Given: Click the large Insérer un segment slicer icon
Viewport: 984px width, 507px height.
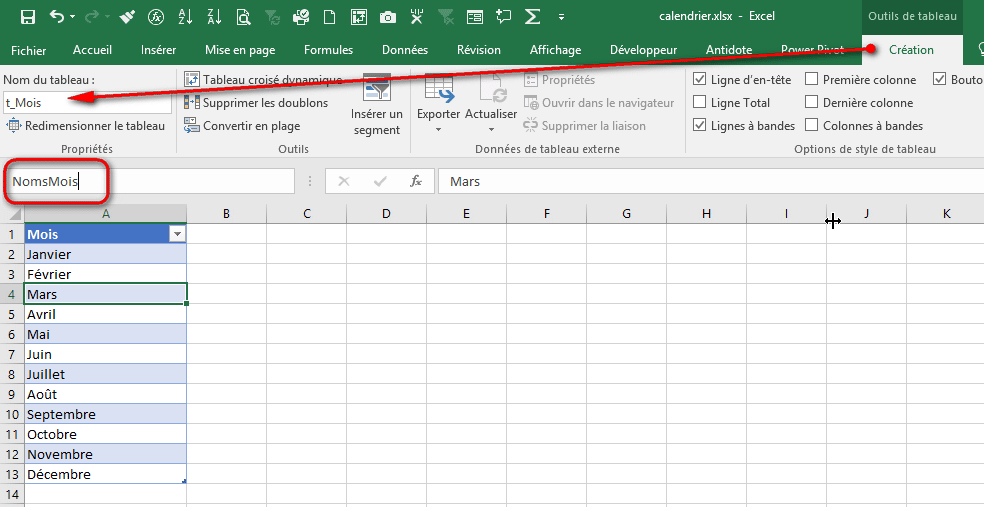Looking at the screenshot, I should point(377,90).
